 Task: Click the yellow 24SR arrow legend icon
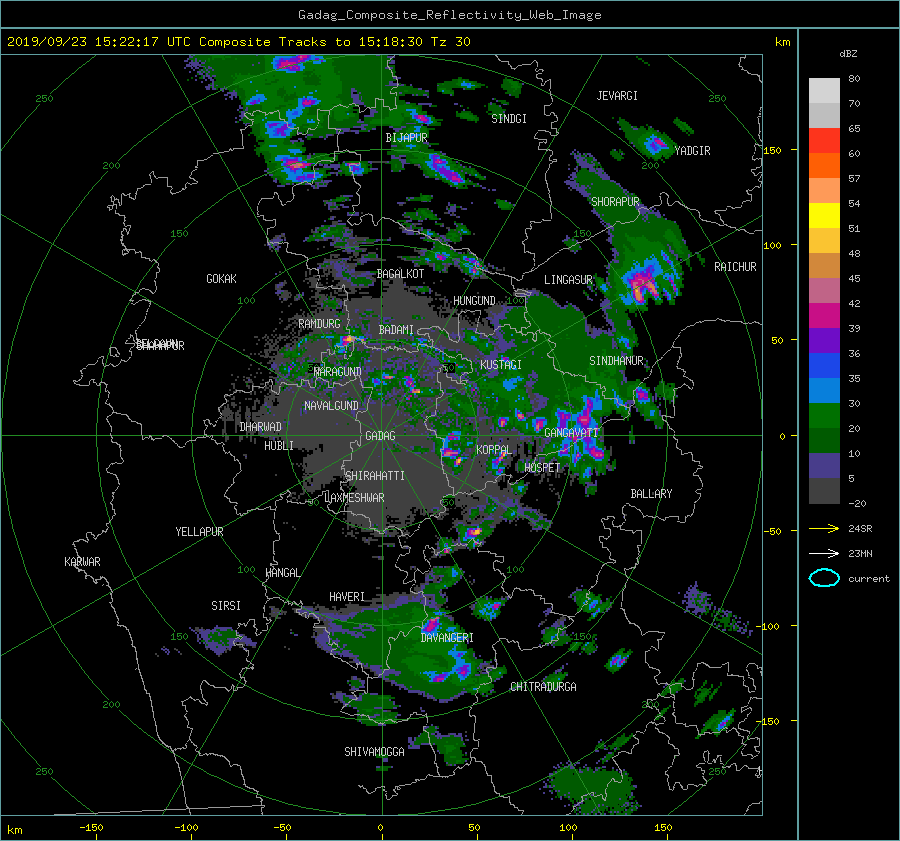click(x=824, y=529)
